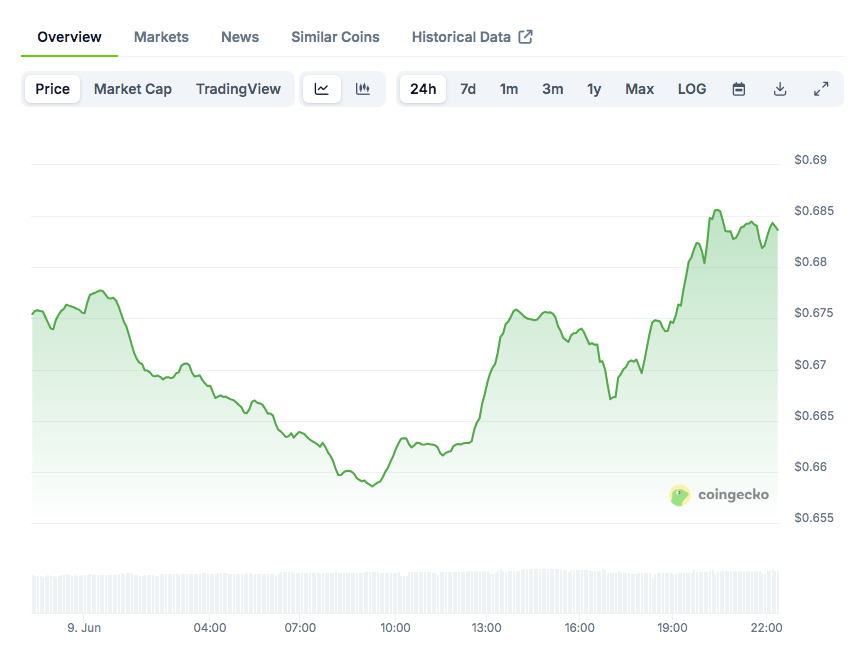This screenshot has height=658, width=857.
Task: Open the News tab
Action: pyautogui.click(x=240, y=37)
